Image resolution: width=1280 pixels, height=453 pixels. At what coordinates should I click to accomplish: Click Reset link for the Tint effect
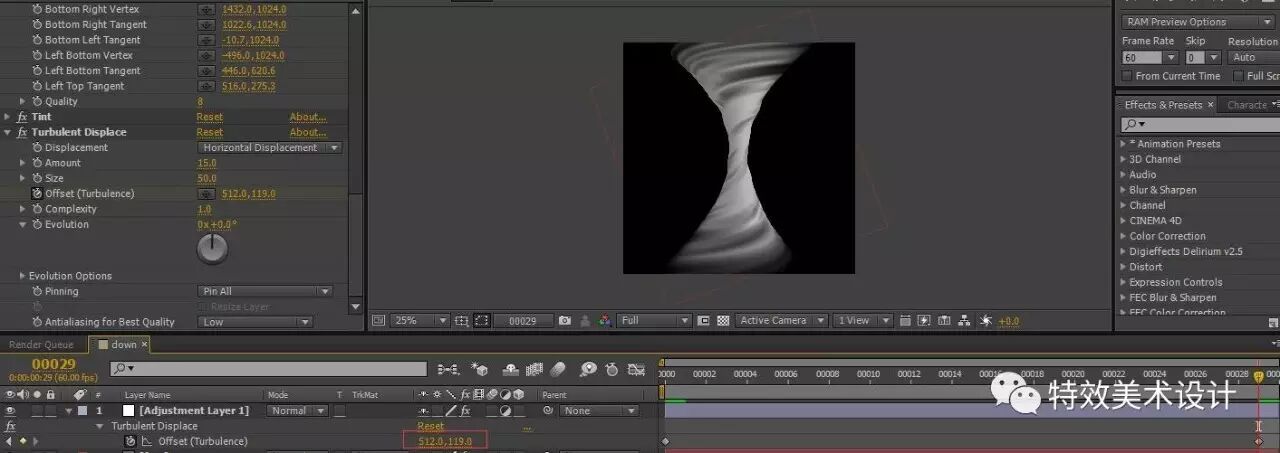tap(210, 117)
